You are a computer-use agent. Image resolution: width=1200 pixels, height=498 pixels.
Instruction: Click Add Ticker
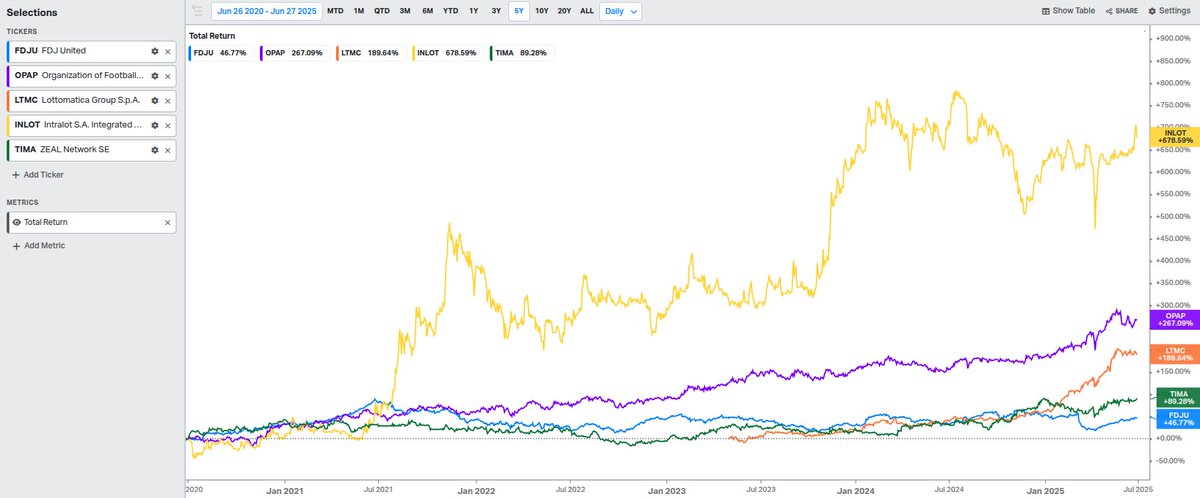[36, 174]
